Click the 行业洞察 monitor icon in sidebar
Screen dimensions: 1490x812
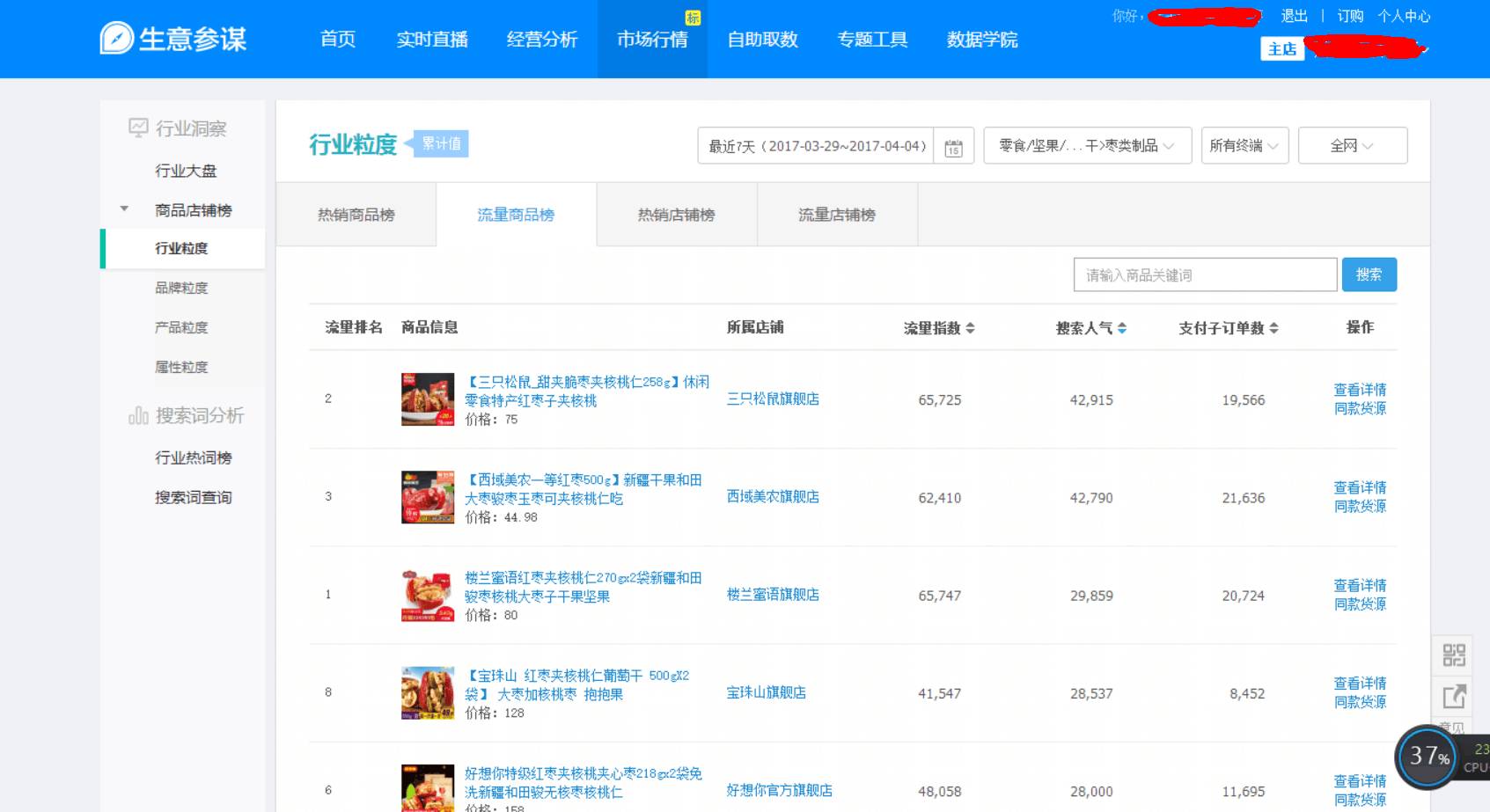136,128
